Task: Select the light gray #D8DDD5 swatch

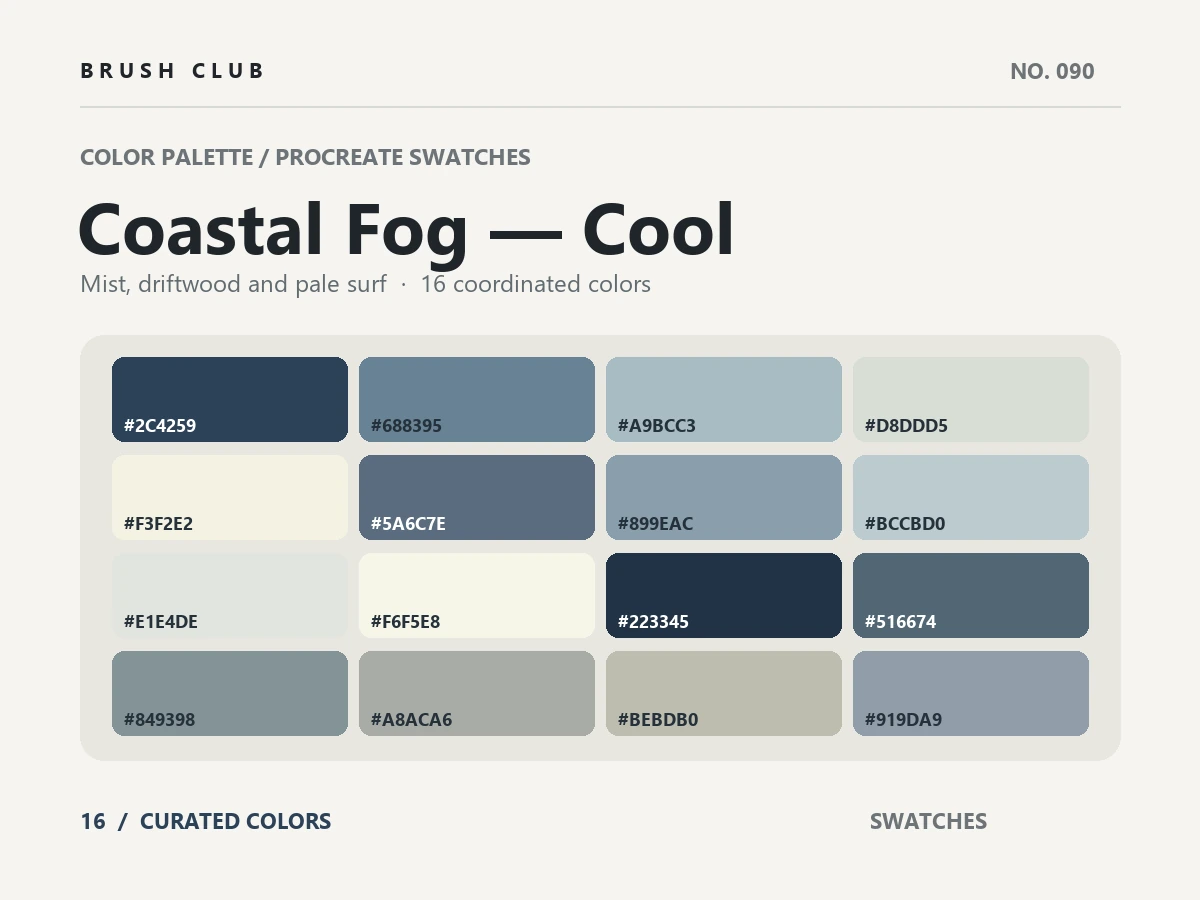Action: click(971, 399)
